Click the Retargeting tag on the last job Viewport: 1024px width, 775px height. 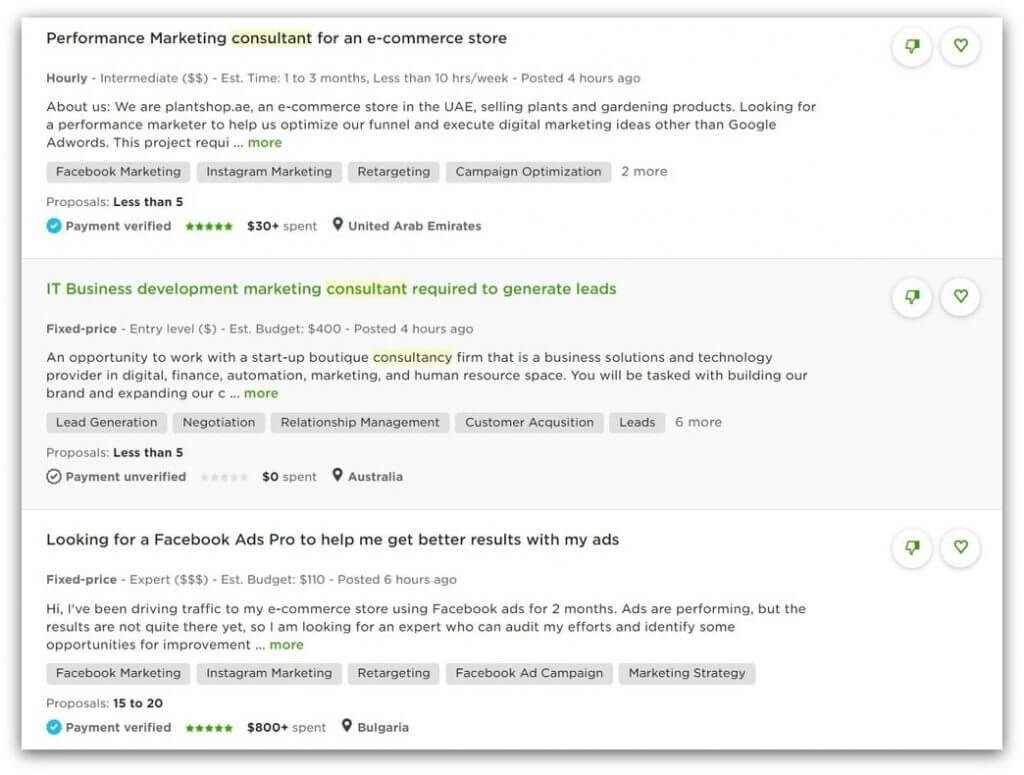tap(393, 673)
